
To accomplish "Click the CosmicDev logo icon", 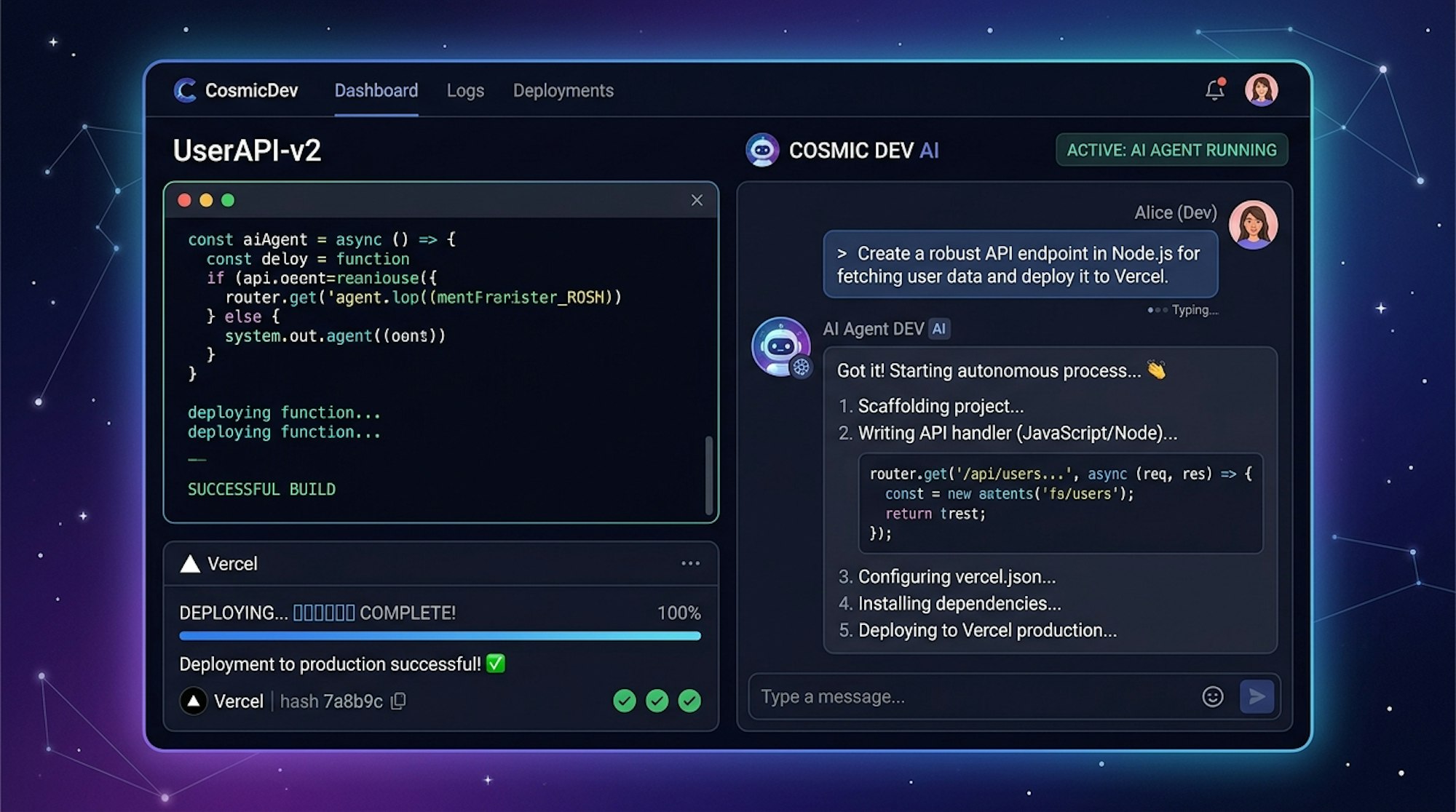I will (x=184, y=90).
